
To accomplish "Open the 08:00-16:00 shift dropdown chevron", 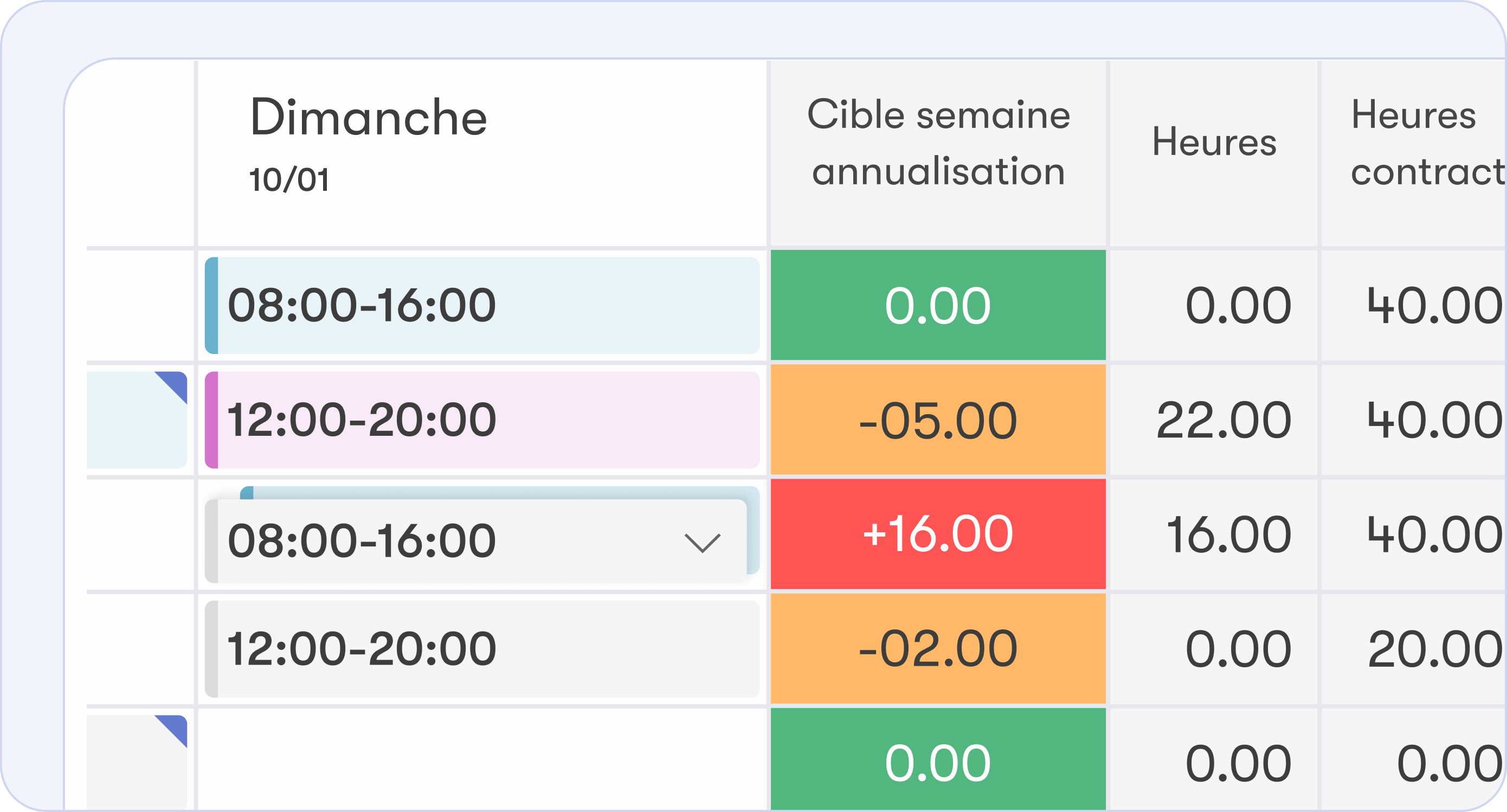I will pos(702,542).
